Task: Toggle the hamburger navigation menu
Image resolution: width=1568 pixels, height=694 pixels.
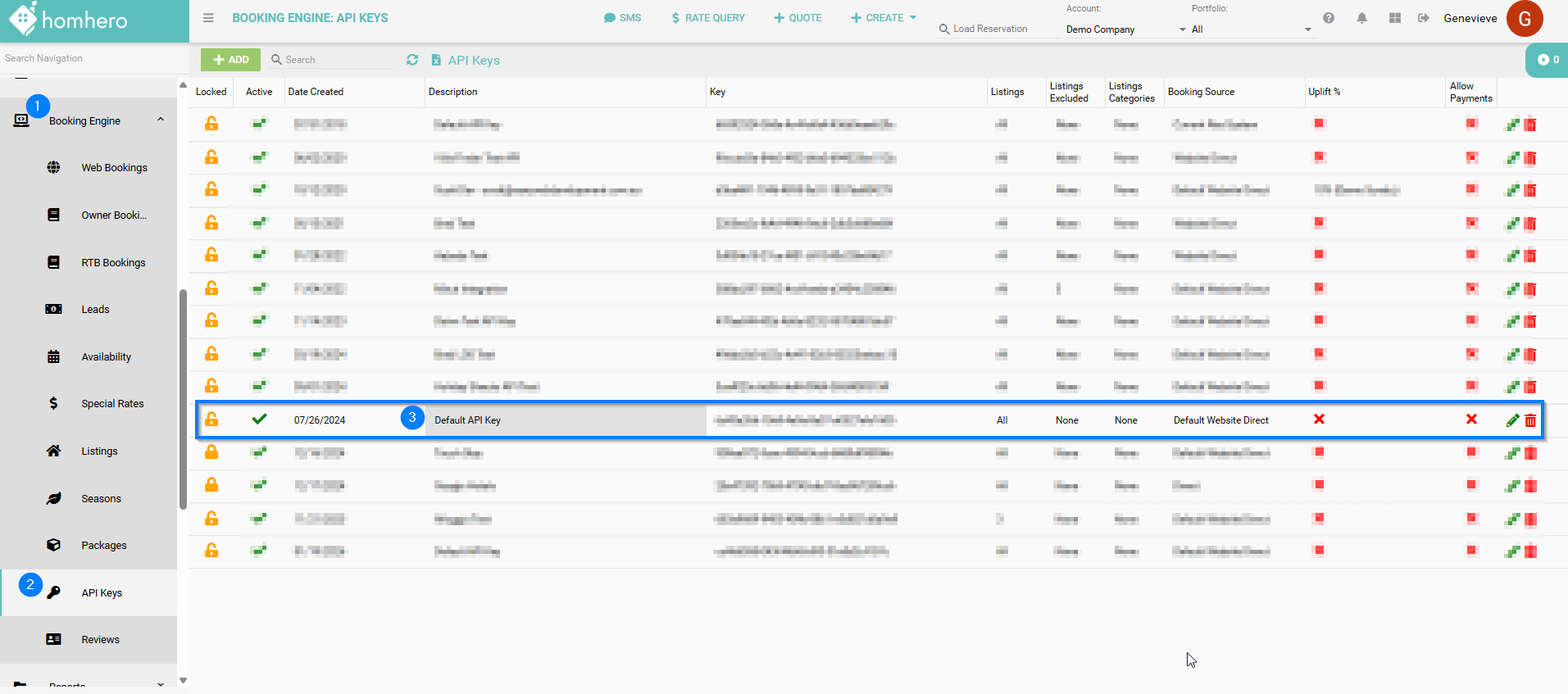Action: point(208,18)
